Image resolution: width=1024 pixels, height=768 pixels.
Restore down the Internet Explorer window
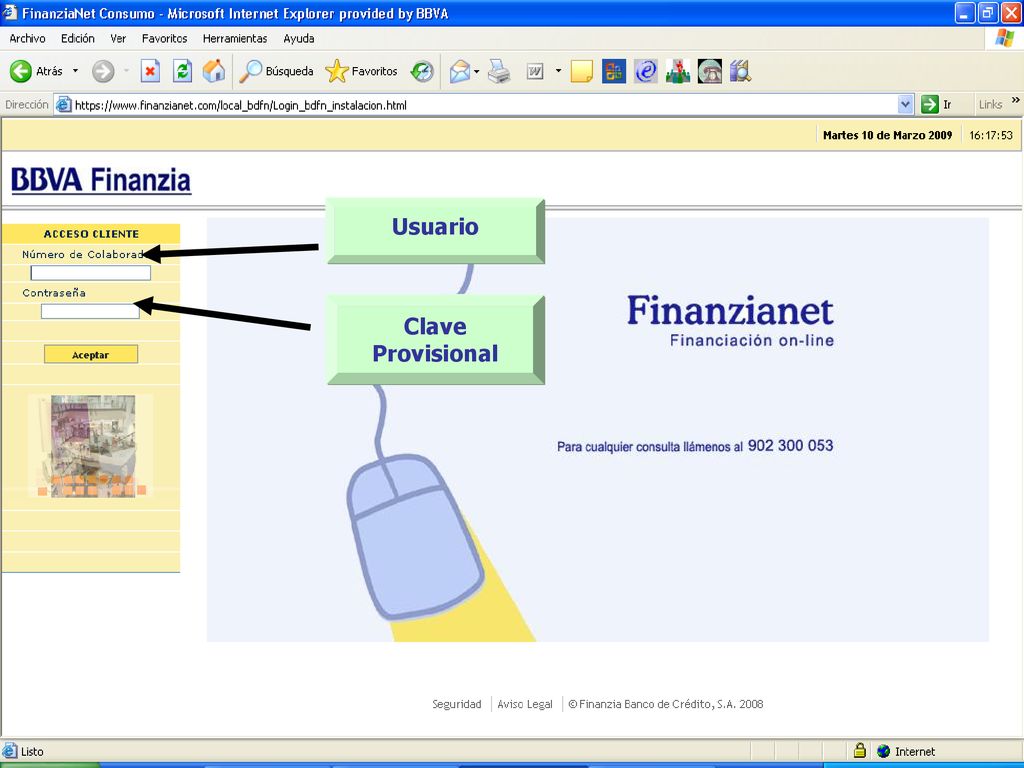click(987, 13)
